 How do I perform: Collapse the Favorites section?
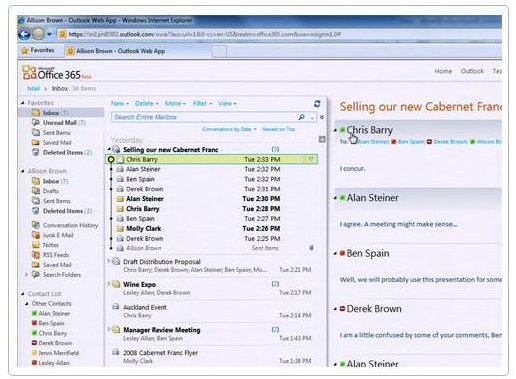tap(23, 103)
